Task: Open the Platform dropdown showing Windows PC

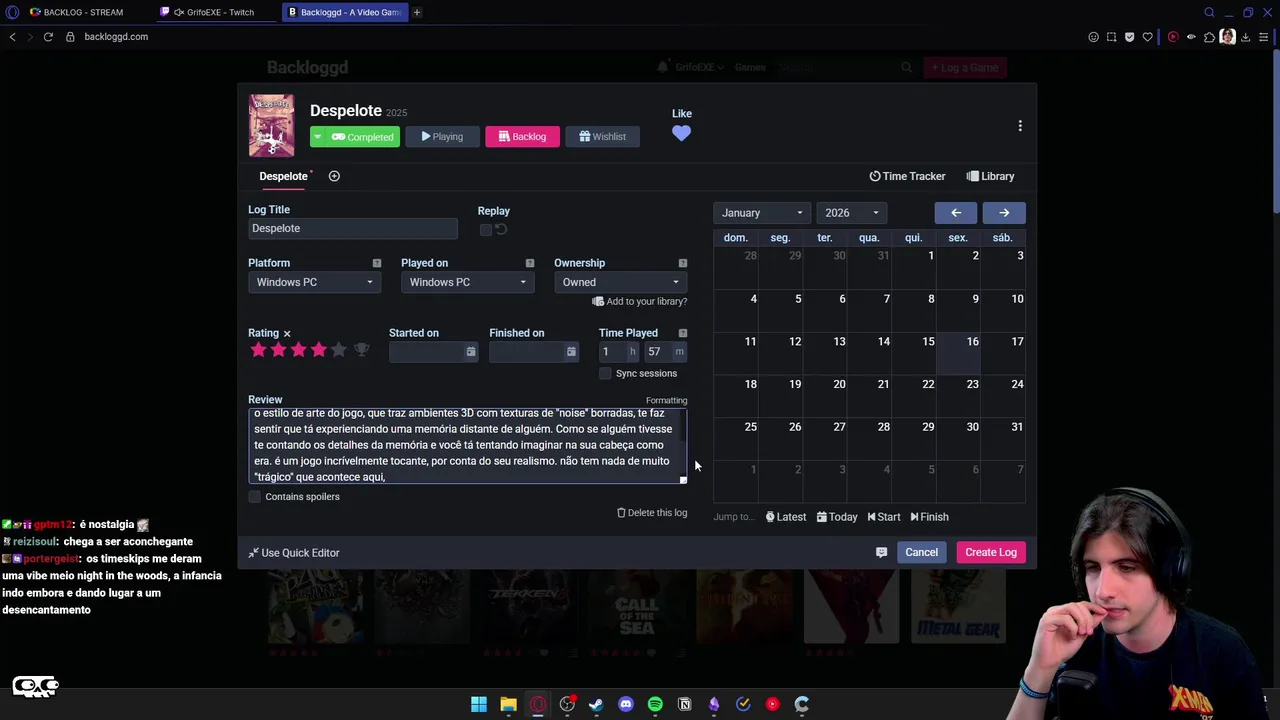Action: [314, 282]
